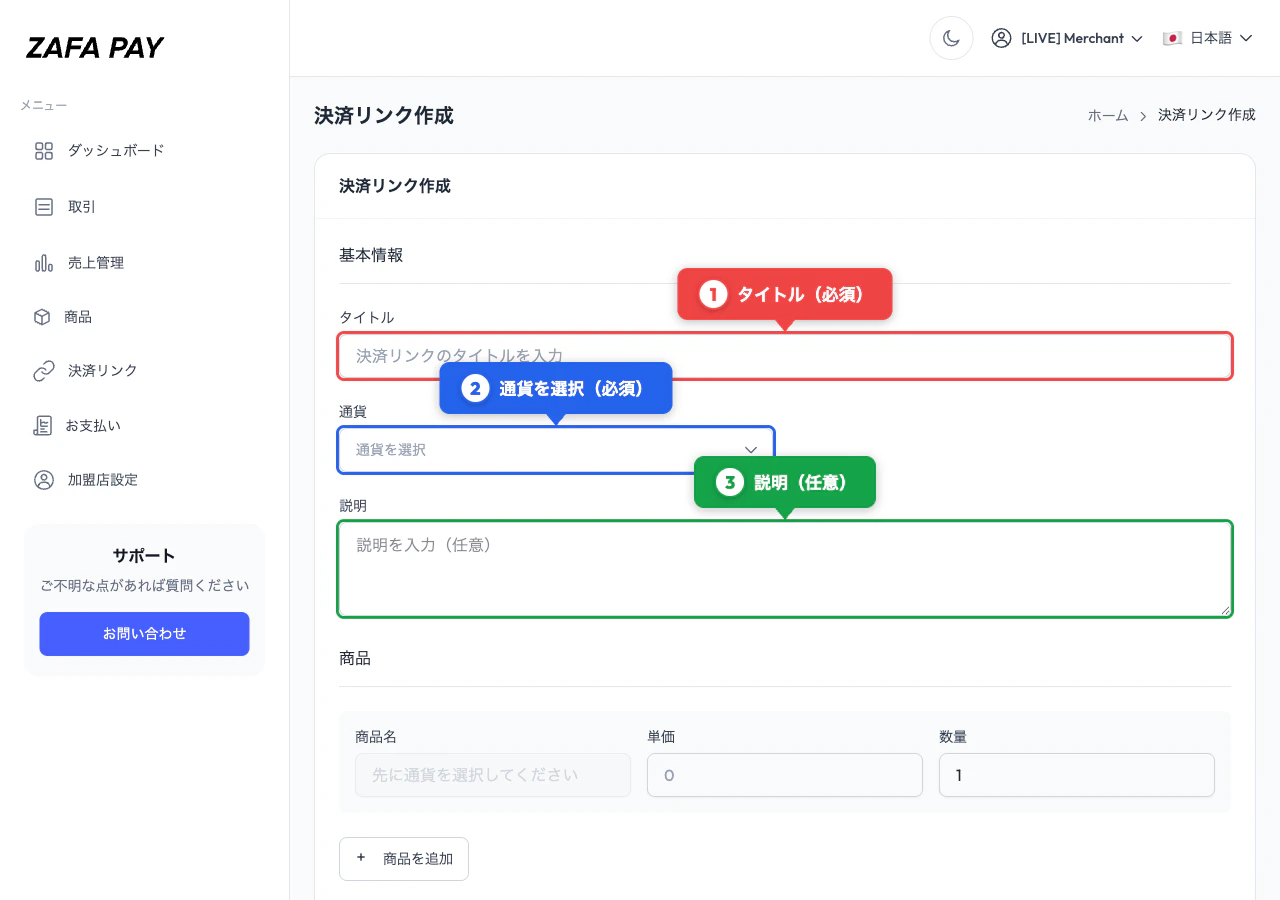Open 売上管理 via its bar chart icon
Viewport: 1280px width, 900px height.
pos(43,263)
